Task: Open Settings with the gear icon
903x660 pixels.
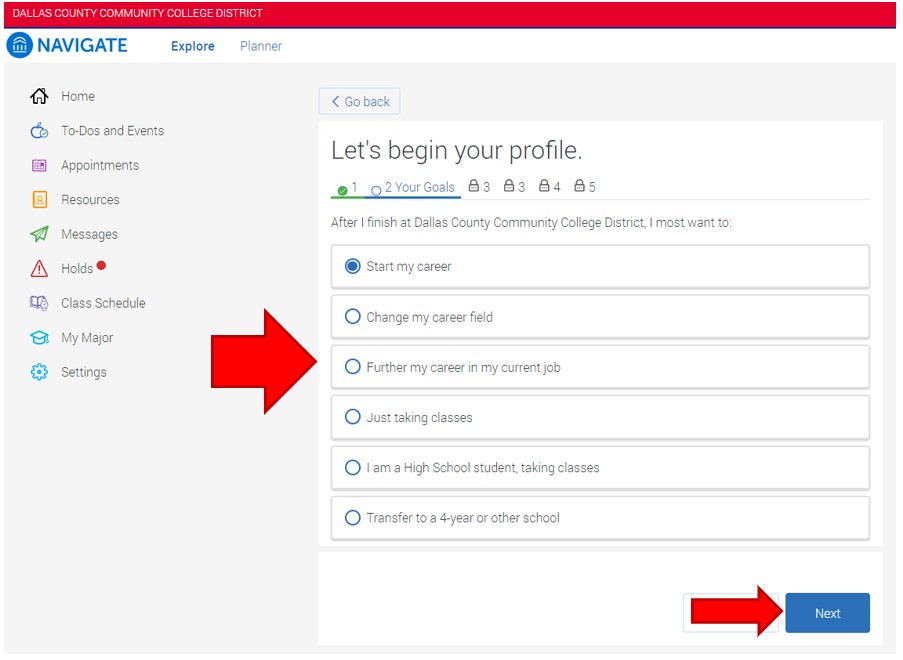Action: 37,372
